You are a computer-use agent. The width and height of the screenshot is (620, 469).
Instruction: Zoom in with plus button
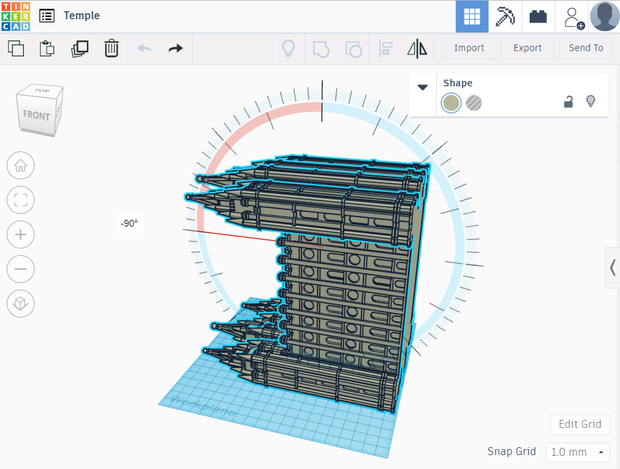(21, 234)
